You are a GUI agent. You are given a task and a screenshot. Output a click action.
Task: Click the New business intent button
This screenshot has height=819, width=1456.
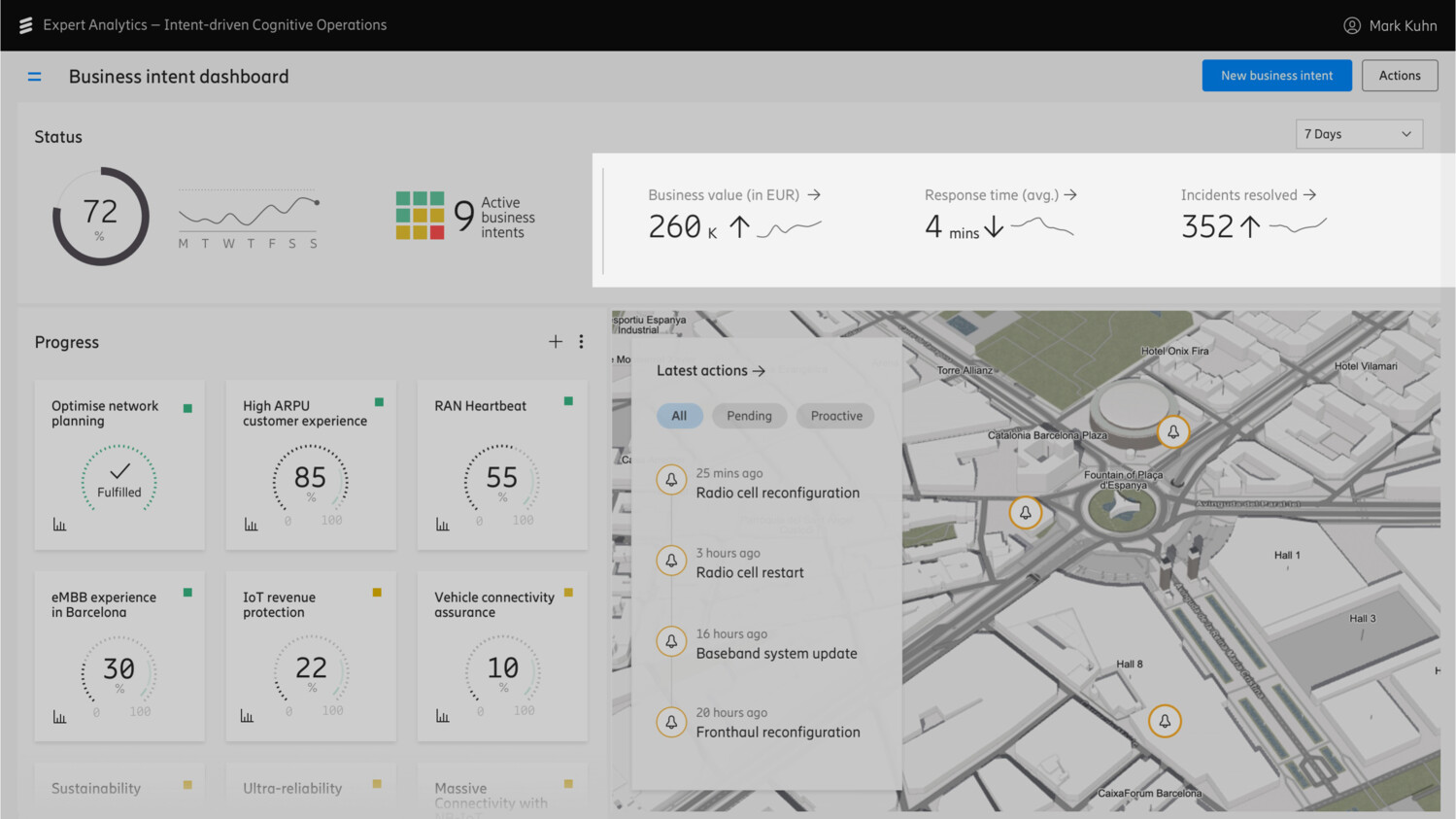(1276, 76)
